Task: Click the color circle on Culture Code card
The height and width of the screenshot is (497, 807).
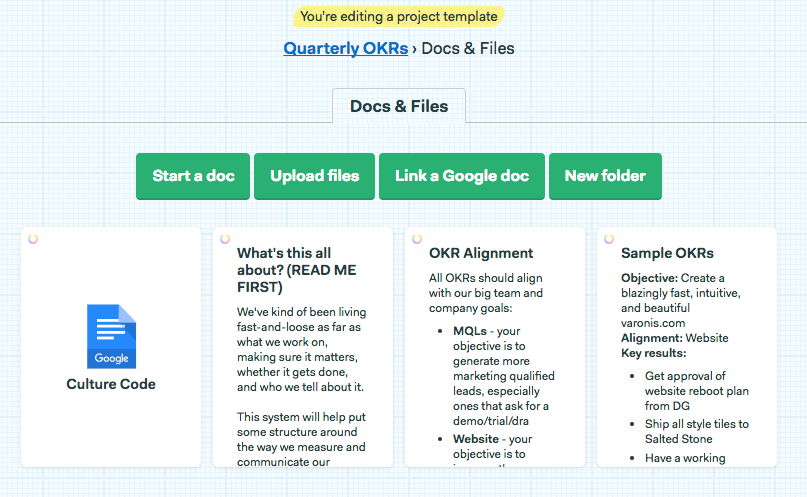Action: 33,239
